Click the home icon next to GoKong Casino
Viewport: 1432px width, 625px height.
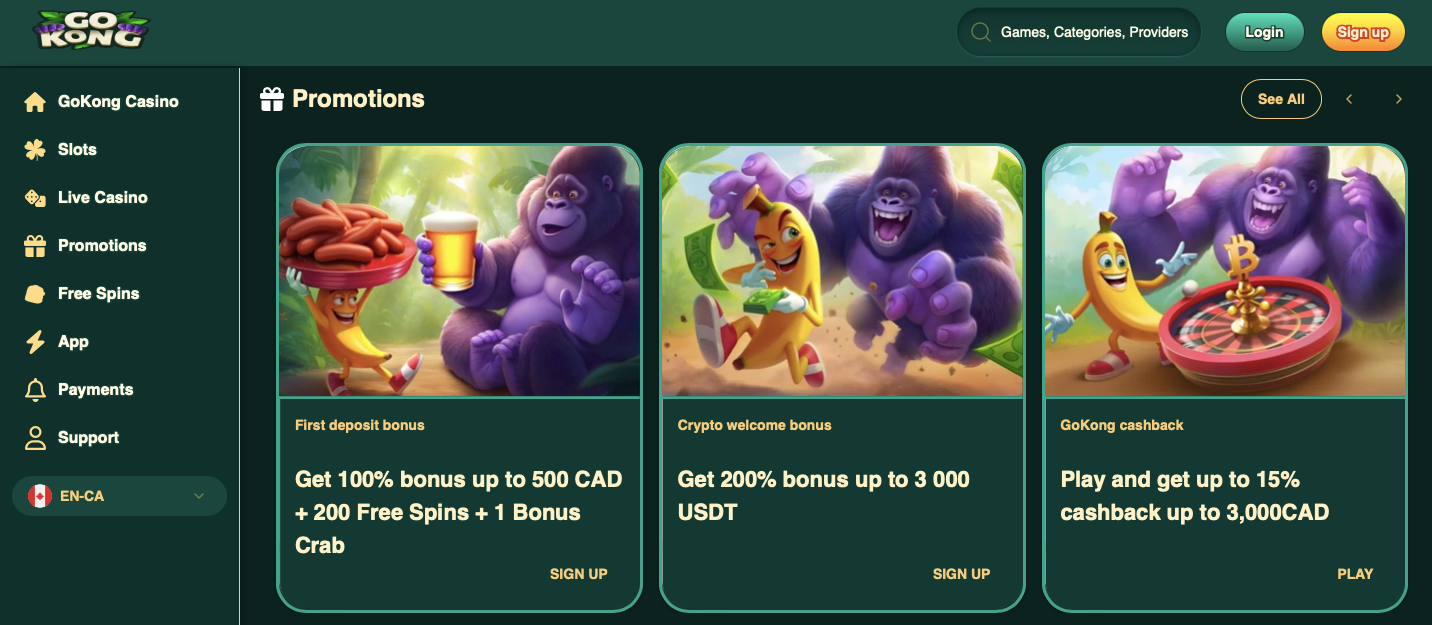pos(35,101)
